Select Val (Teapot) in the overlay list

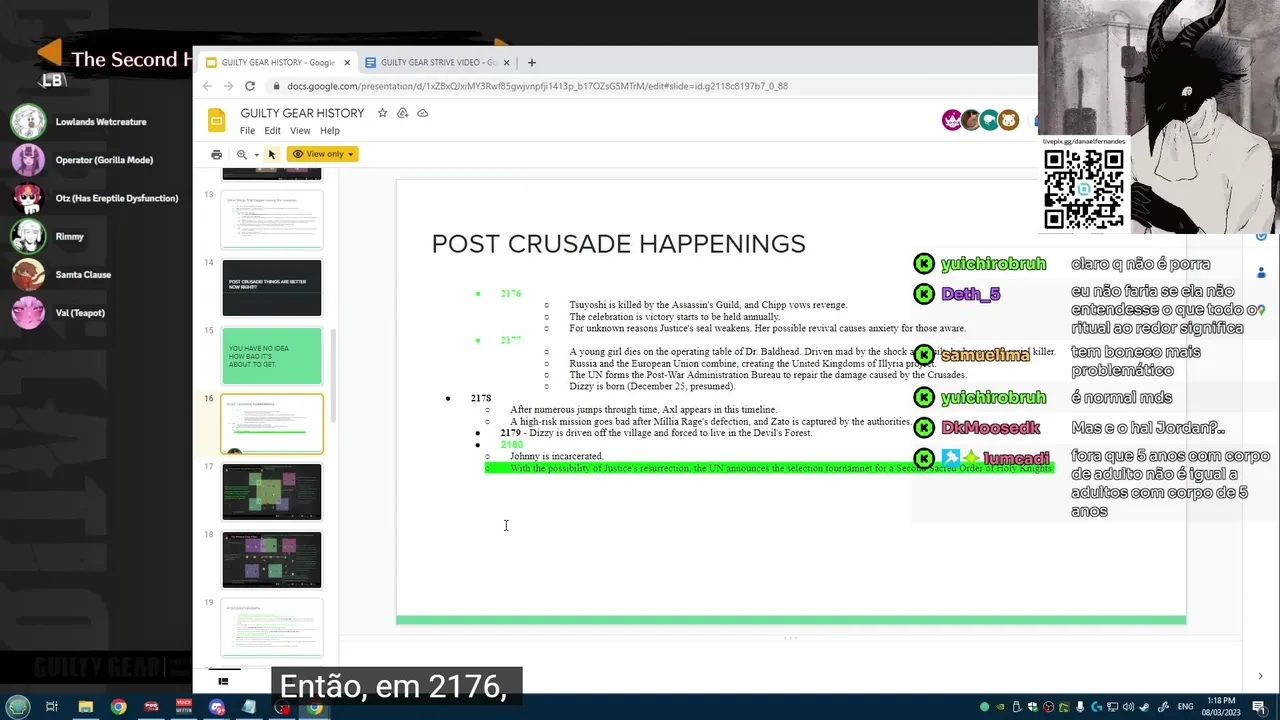coord(80,313)
